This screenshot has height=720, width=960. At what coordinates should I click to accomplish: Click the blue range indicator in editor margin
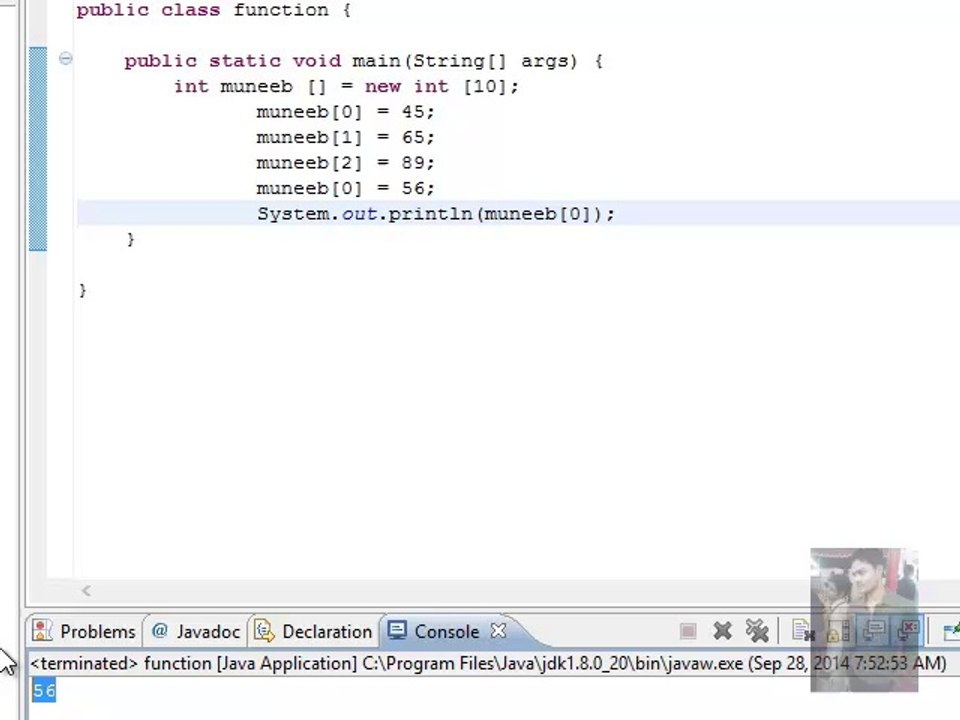(x=38, y=149)
